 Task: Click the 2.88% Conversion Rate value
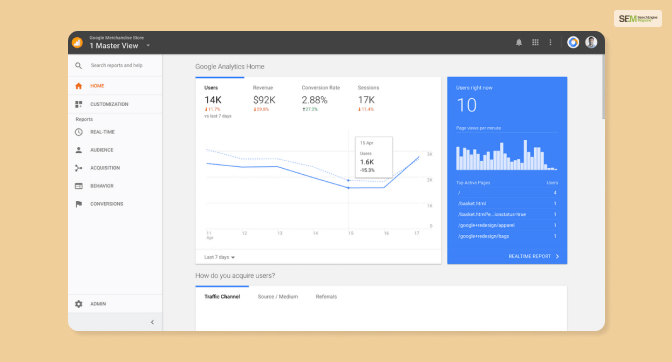tap(314, 100)
